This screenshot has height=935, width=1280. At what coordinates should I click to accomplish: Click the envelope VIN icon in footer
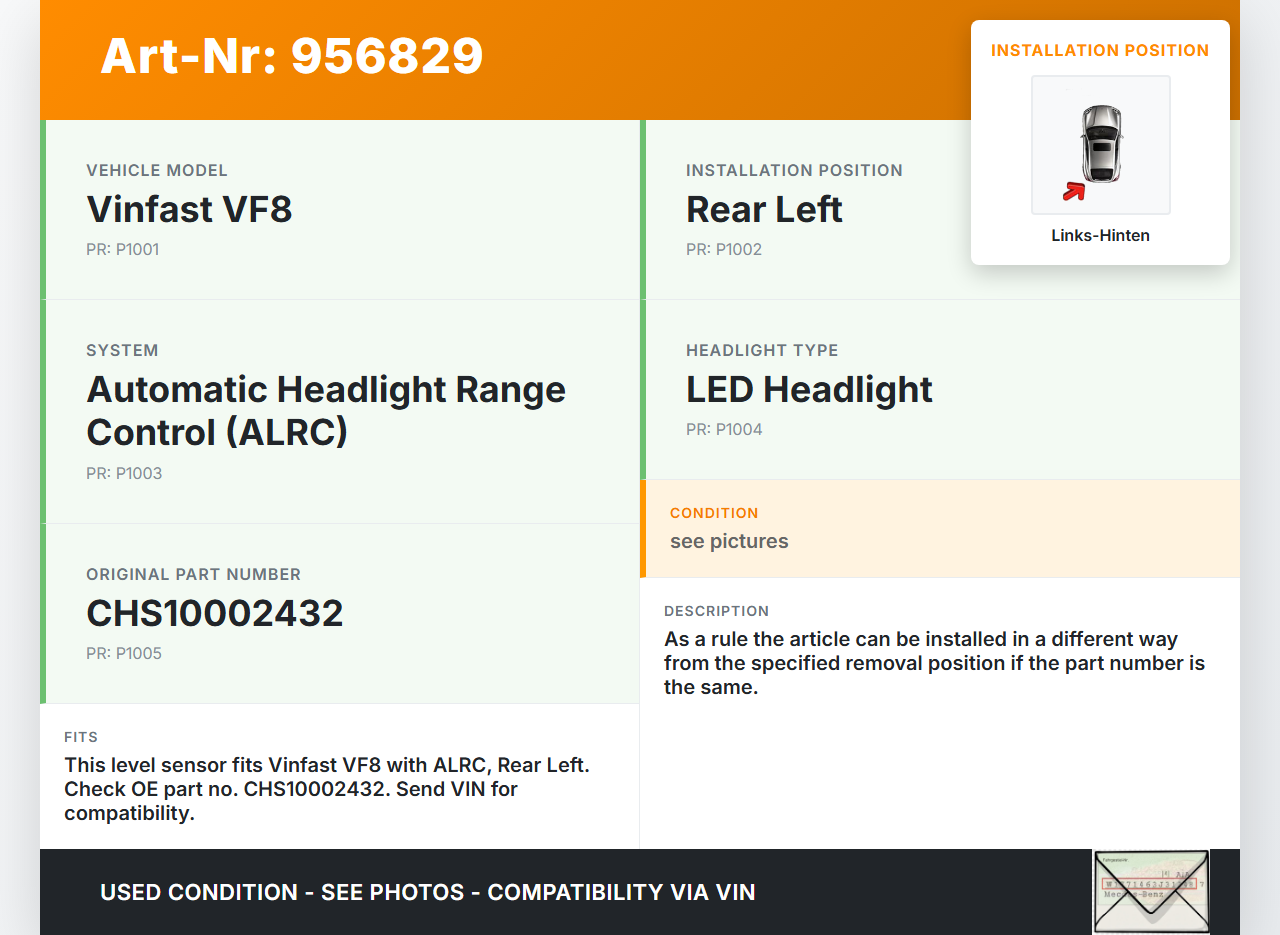click(x=1151, y=891)
